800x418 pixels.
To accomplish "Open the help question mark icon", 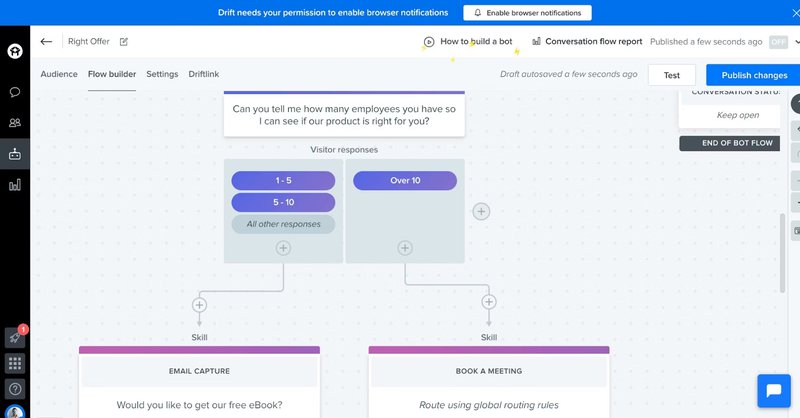I will 15,389.
